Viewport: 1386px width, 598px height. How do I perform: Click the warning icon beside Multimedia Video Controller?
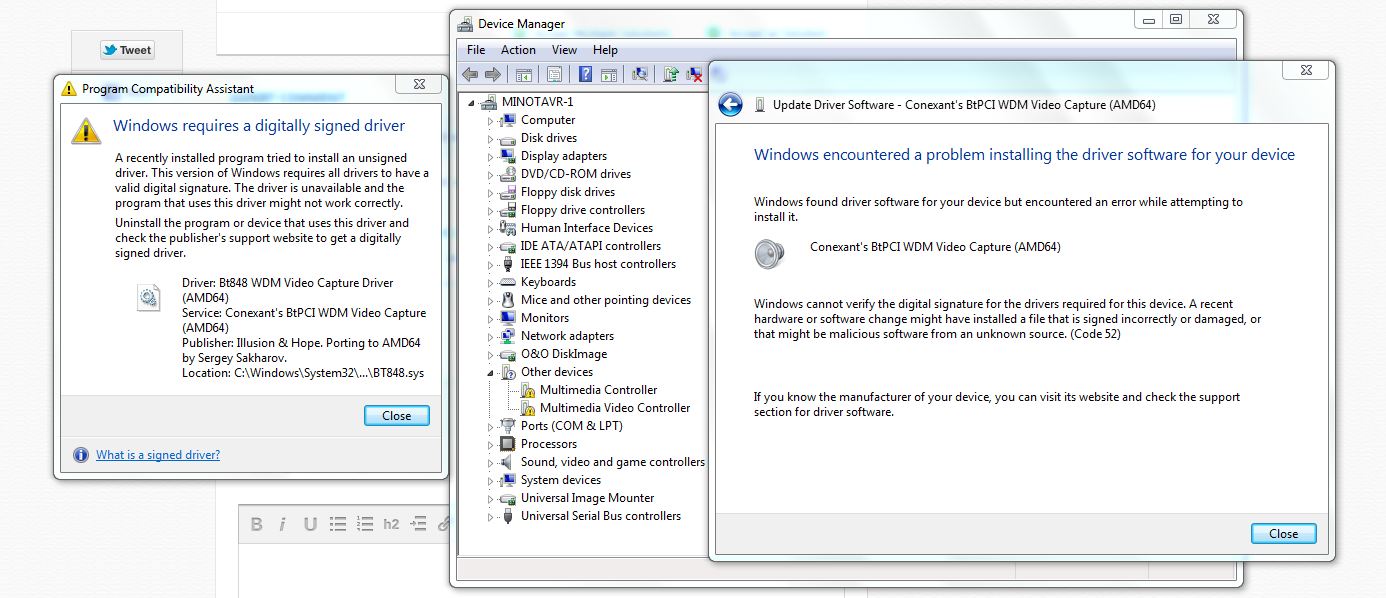[x=527, y=408]
